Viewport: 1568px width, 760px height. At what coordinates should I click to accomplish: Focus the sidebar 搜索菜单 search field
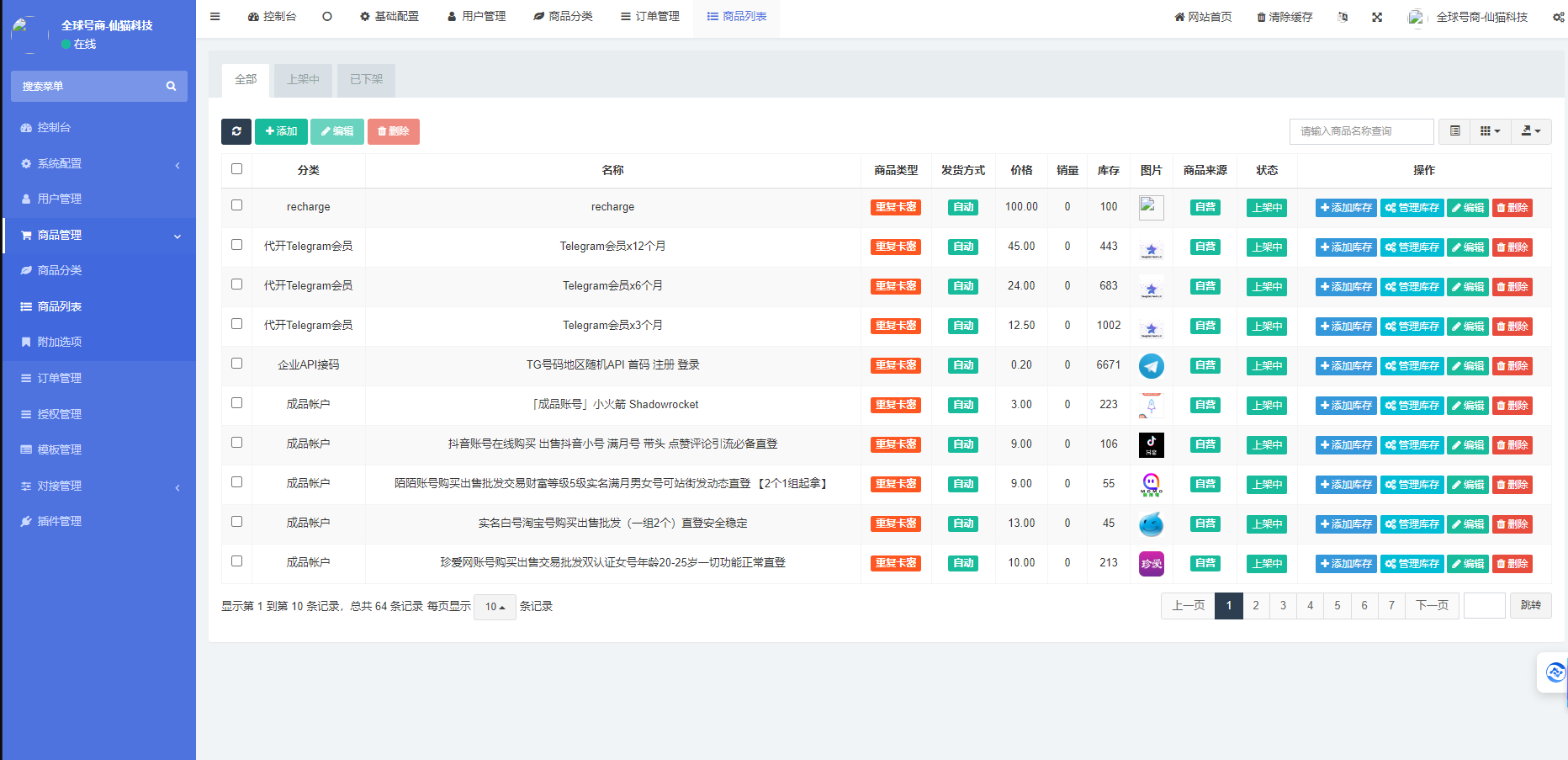pos(88,86)
